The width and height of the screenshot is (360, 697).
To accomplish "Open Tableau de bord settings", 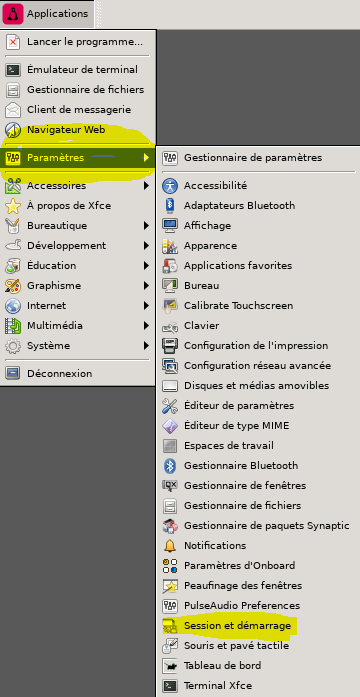I will click(259, 665).
